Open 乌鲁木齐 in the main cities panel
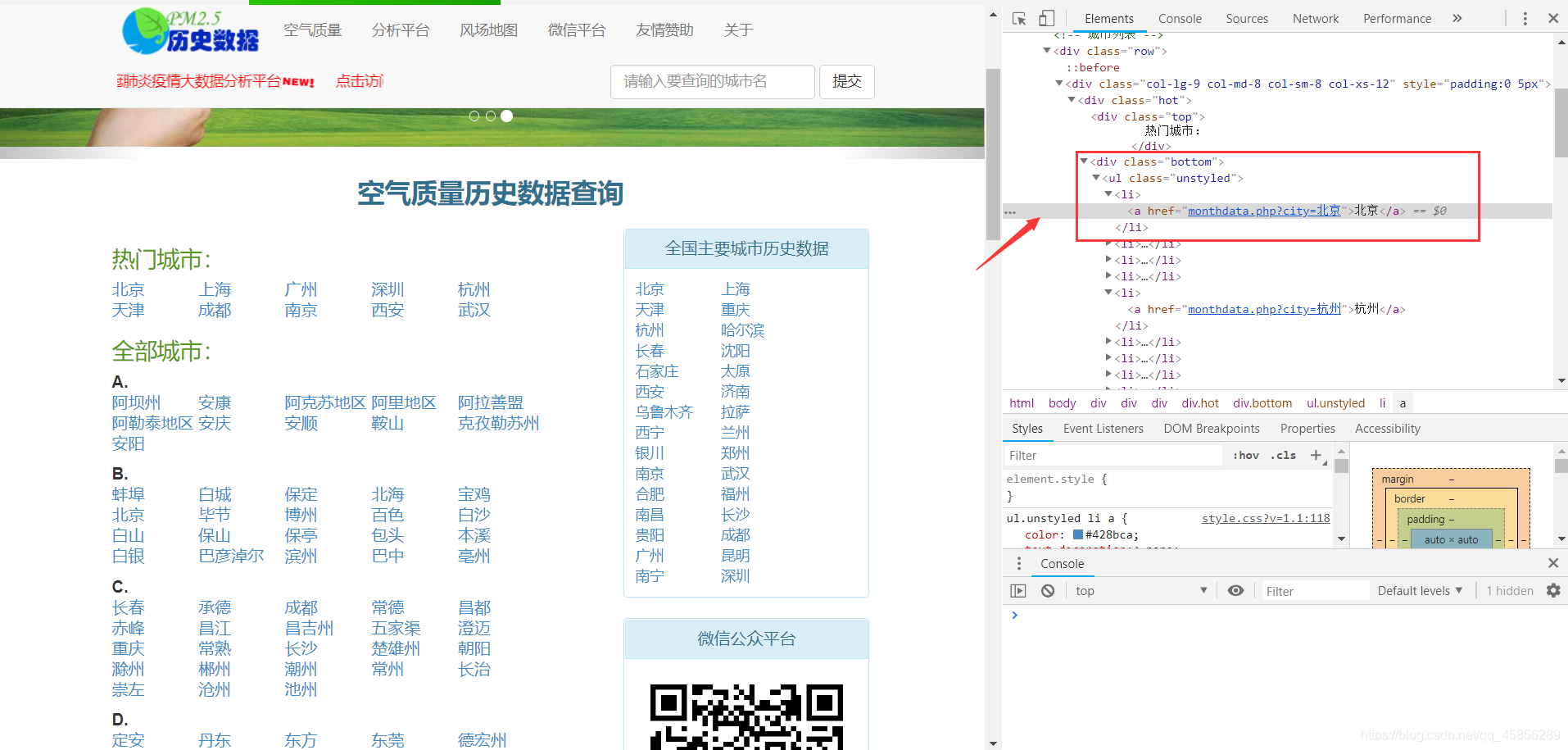Viewport: 1568px width, 750px height. [664, 412]
